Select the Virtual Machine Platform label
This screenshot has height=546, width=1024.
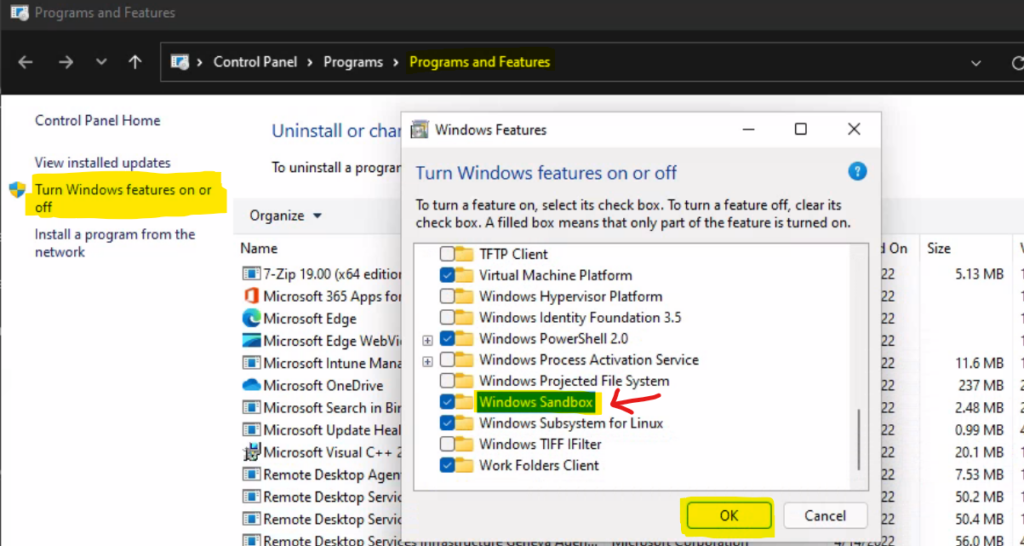[x=555, y=275]
